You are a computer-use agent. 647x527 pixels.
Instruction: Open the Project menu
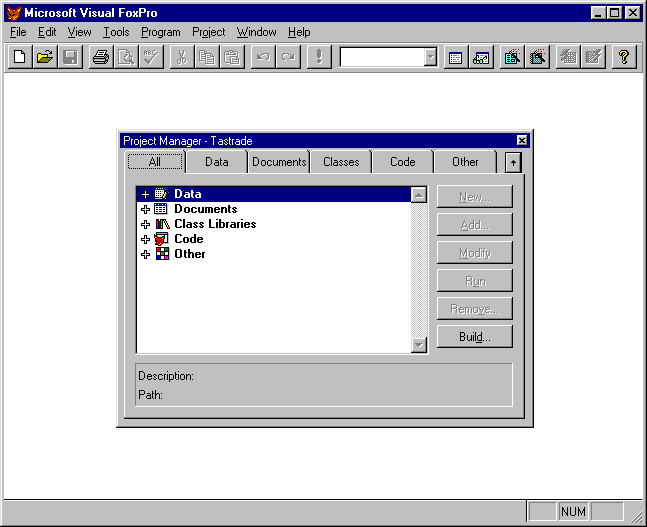click(x=208, y=32)
